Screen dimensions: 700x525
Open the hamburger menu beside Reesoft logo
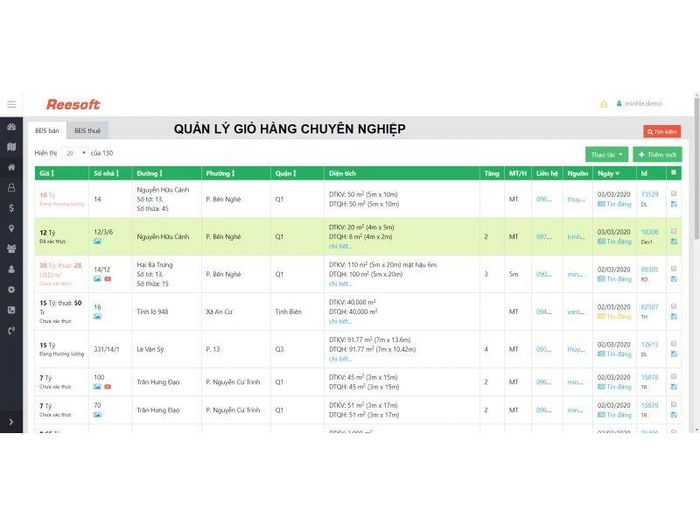(12, 104)
